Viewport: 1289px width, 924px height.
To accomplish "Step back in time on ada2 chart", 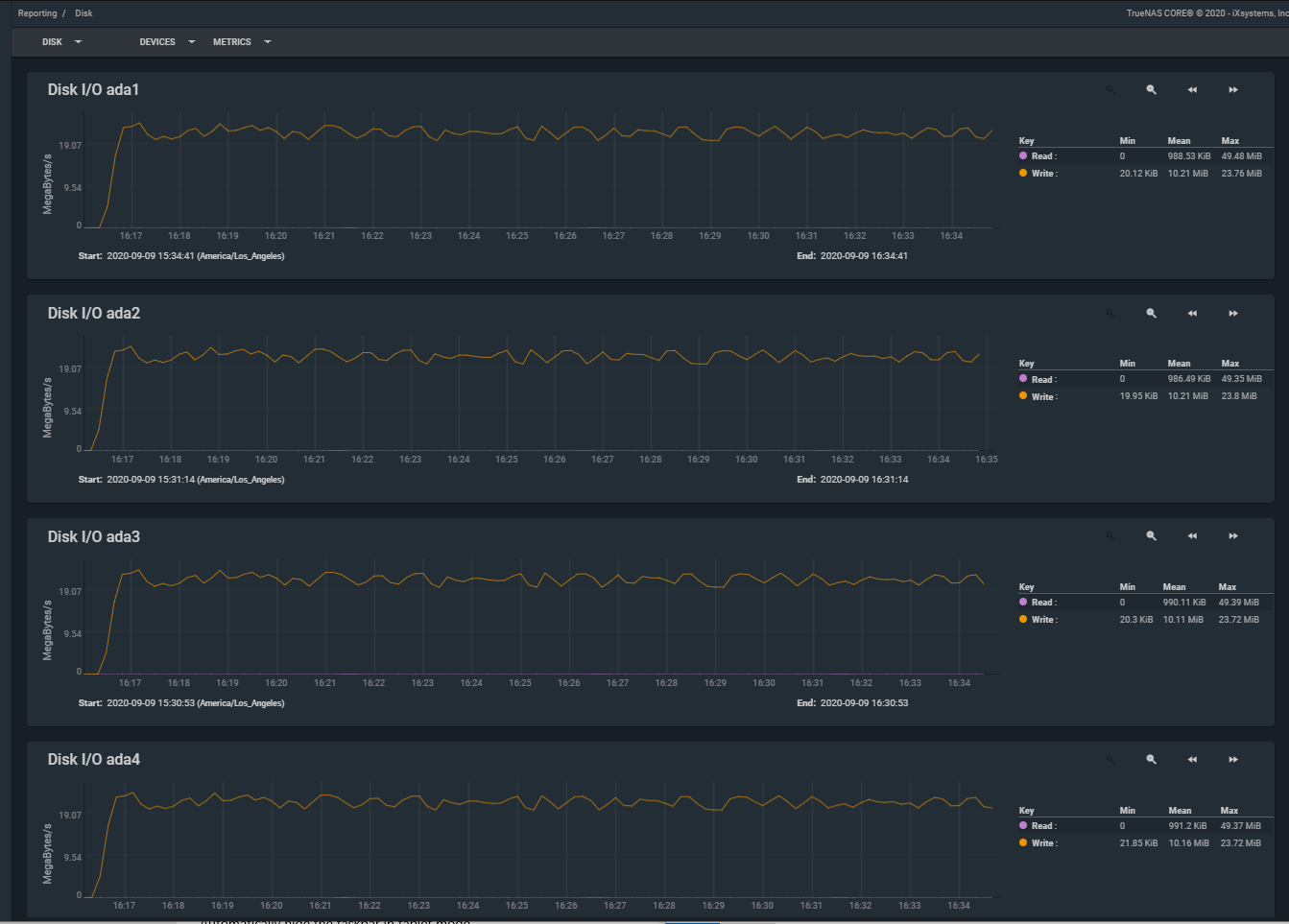I will [x=1192, y=313].
